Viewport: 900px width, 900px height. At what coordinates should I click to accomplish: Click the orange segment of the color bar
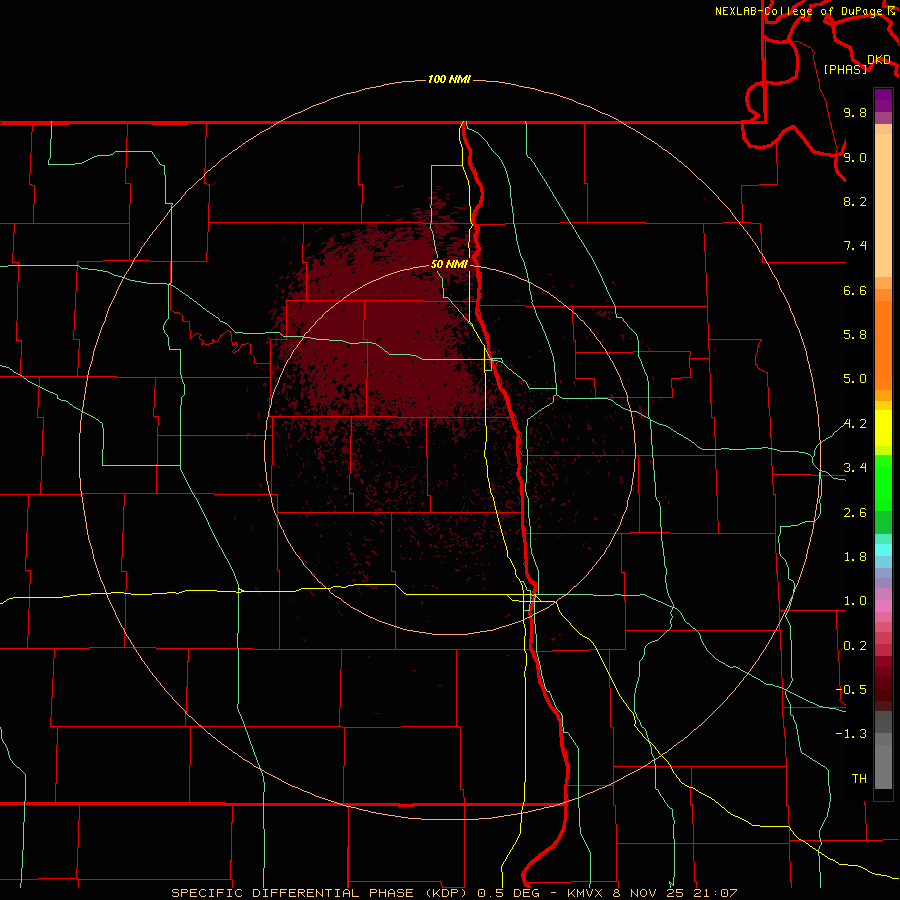click(883, 345)
